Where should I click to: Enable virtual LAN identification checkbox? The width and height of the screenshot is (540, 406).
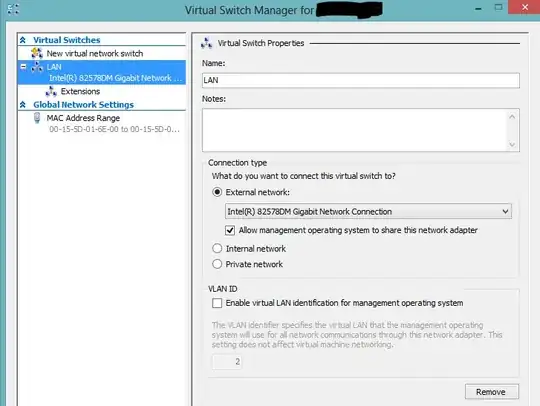pos(217,303)
